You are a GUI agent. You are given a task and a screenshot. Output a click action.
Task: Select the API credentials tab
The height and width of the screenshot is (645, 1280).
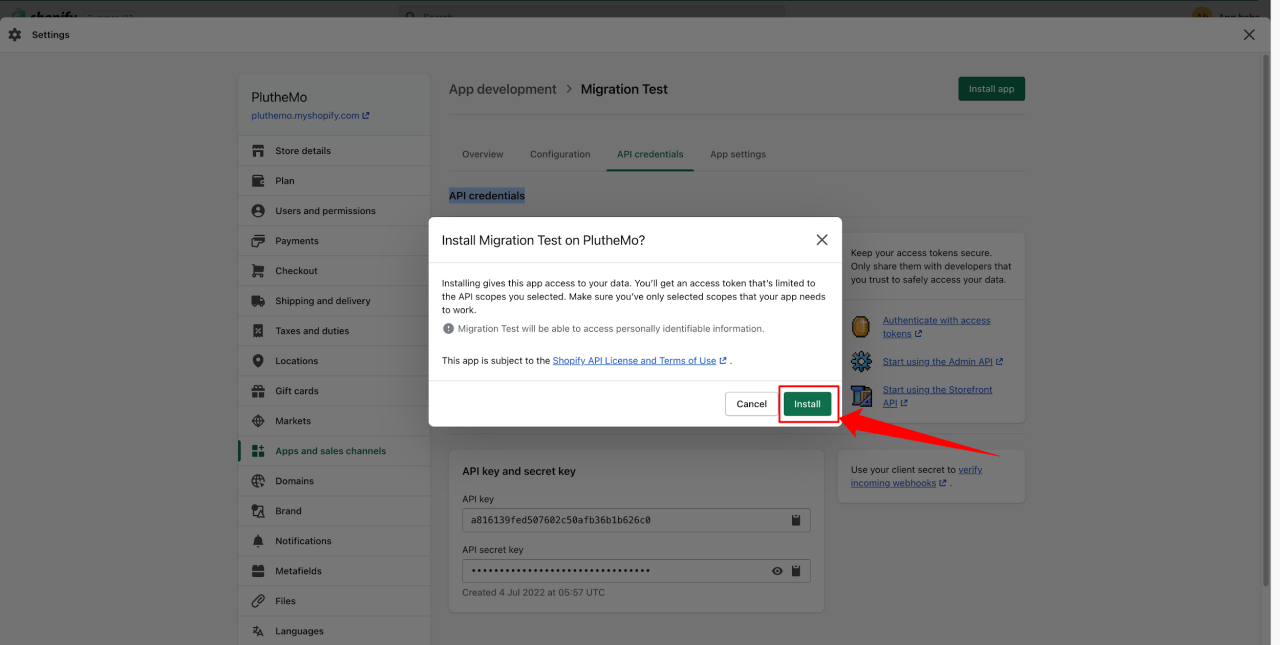coord(650,154)
